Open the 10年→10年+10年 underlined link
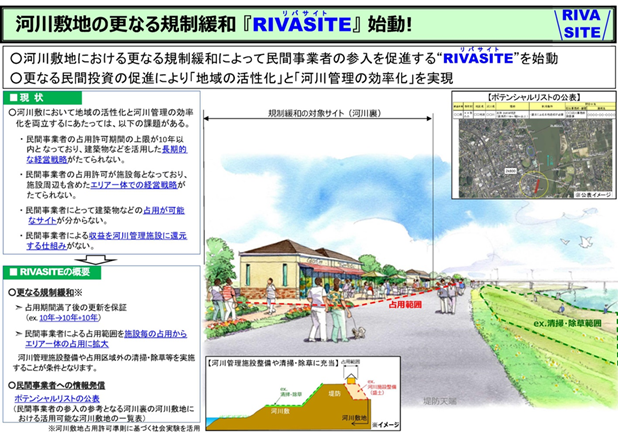This screenshot has height=437, width=618. (x=68, y=318)
